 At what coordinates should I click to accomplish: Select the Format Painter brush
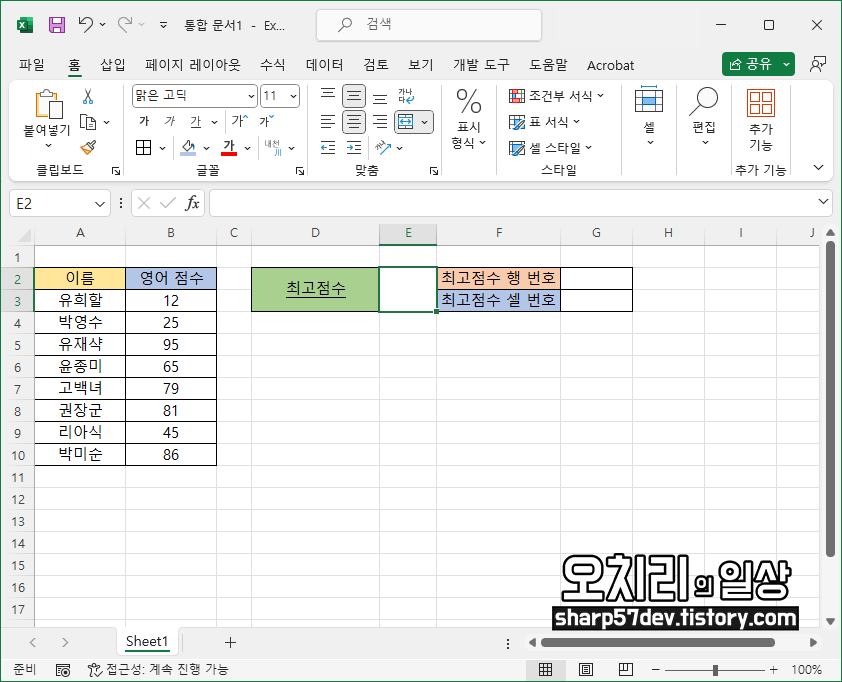88,147
